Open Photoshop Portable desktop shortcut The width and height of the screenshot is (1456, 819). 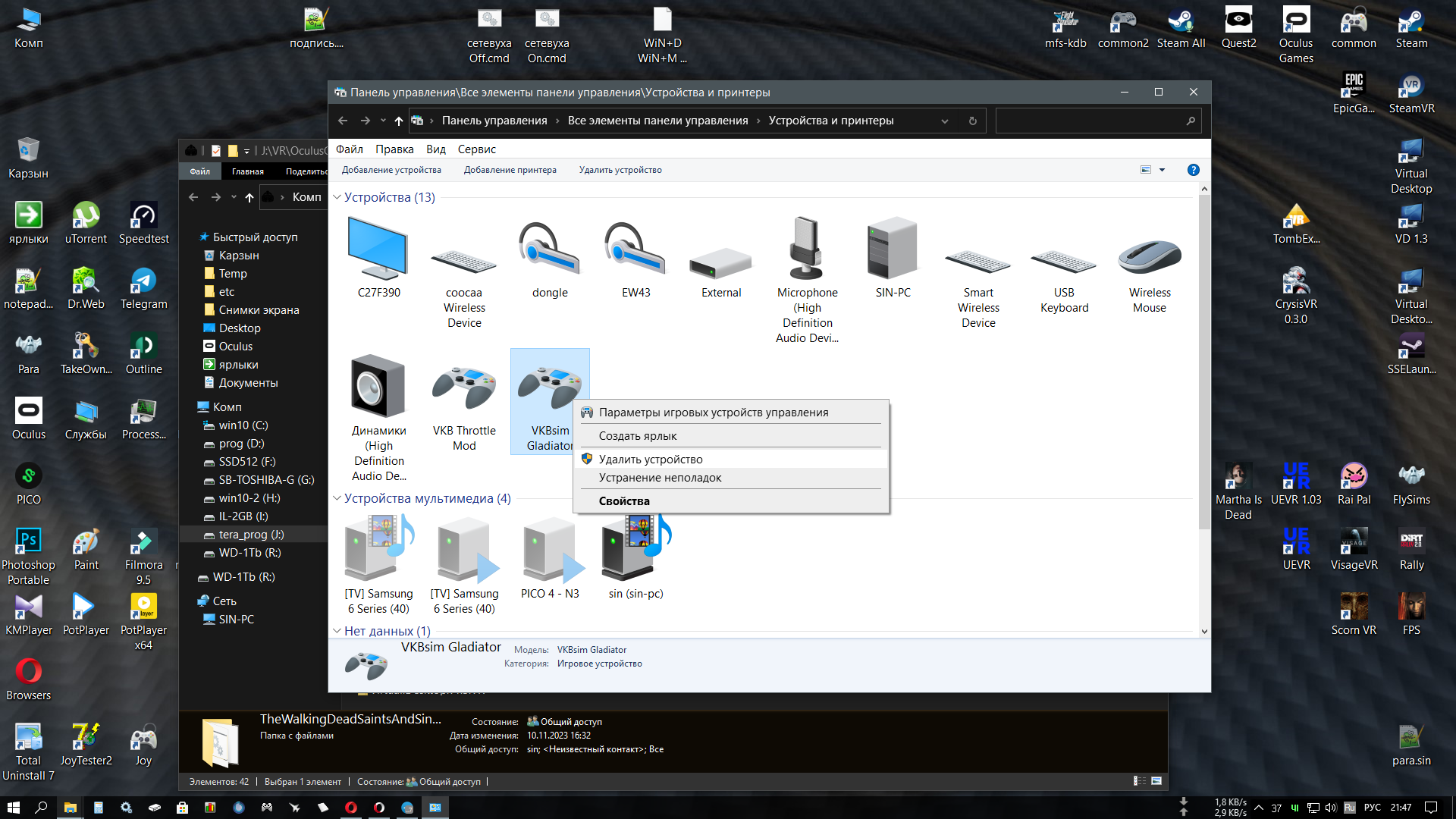click(28, 557)
